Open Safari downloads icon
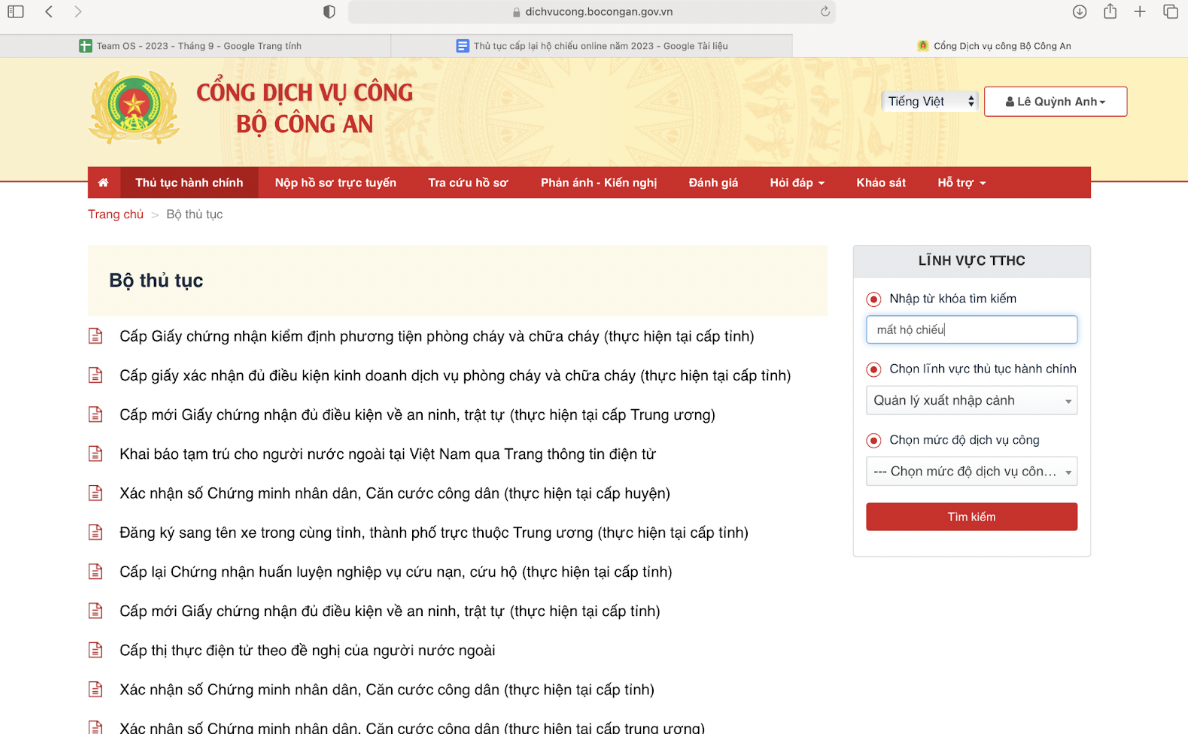This screenshot has width=1188, height=734. [1079, 12]
